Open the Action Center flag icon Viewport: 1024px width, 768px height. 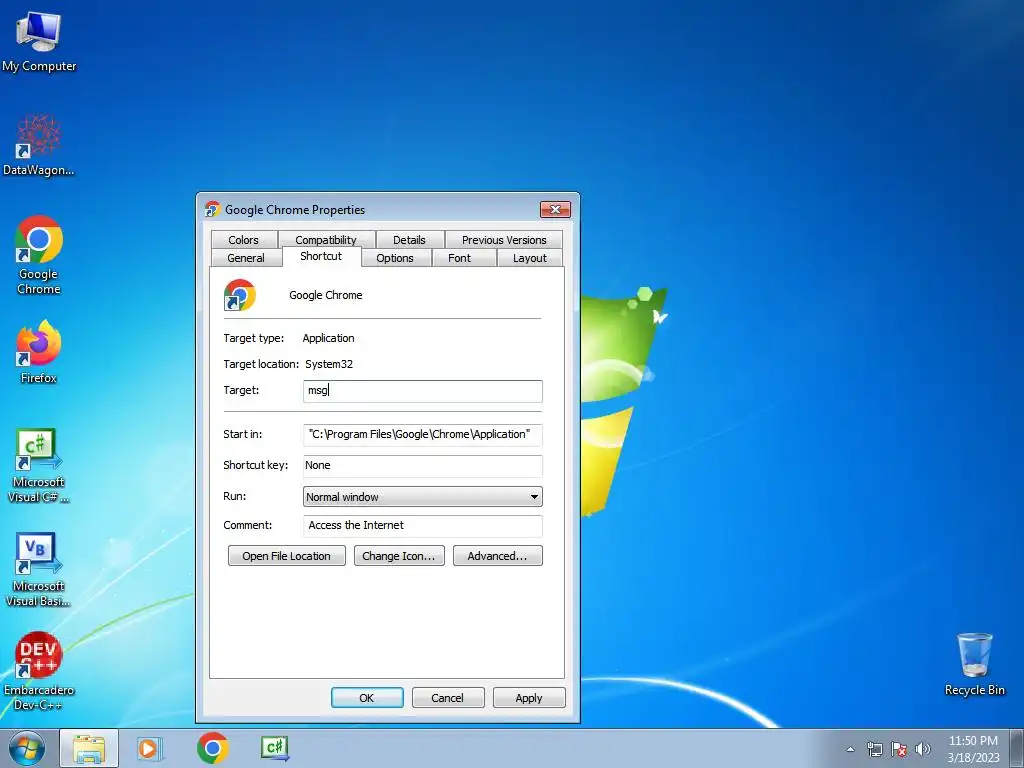coord(899,749)
